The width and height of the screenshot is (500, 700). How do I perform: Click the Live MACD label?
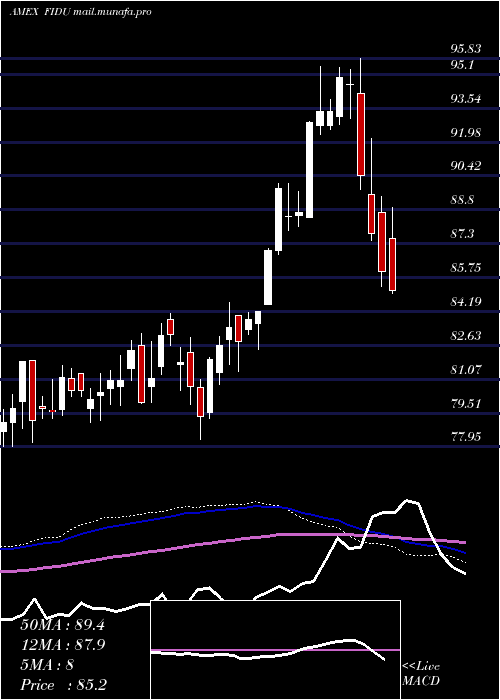tap(421, 674)
